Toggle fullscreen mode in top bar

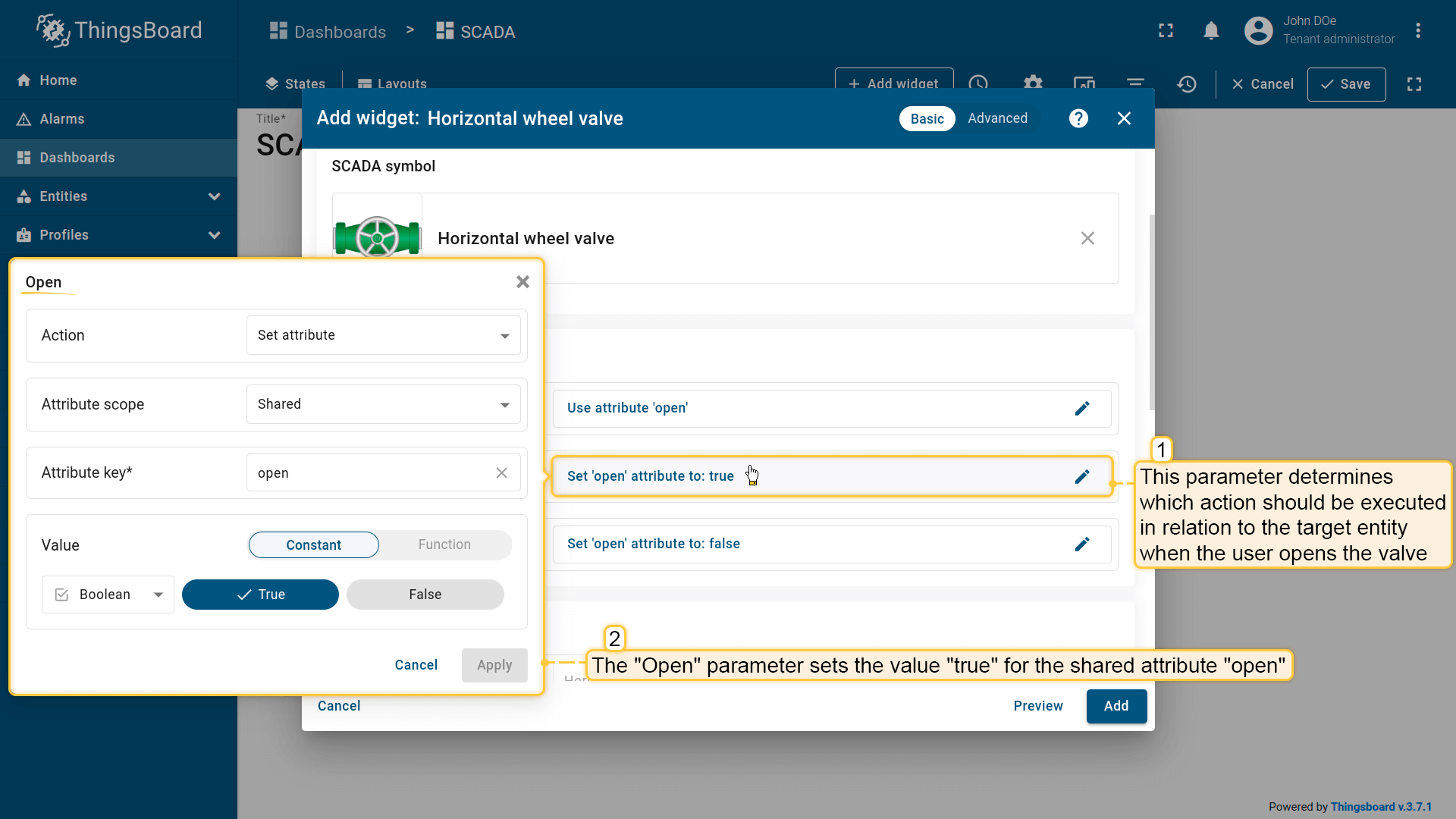(x=1166, y=31)
